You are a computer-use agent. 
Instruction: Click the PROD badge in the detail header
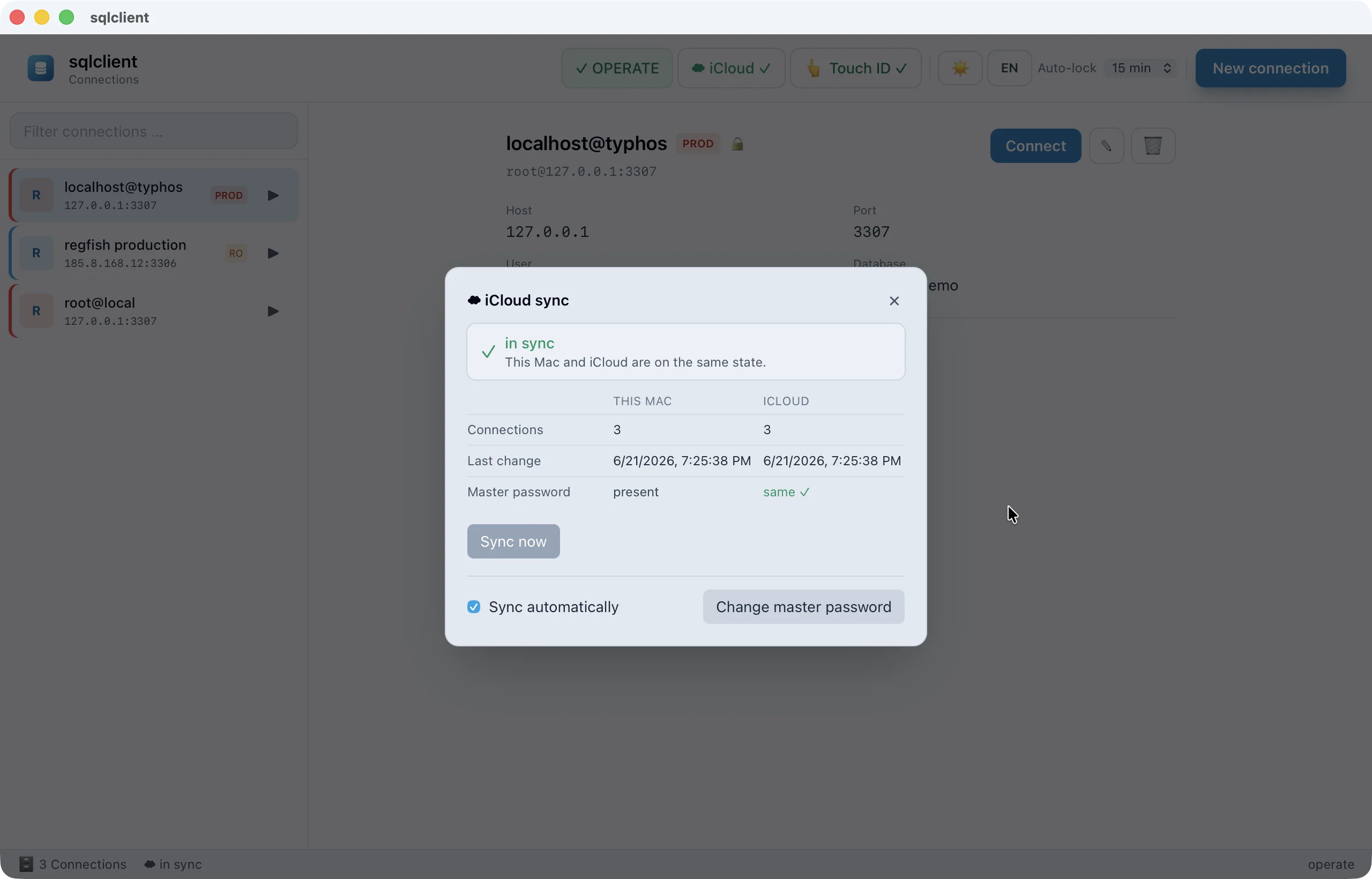tap(698, 144)
